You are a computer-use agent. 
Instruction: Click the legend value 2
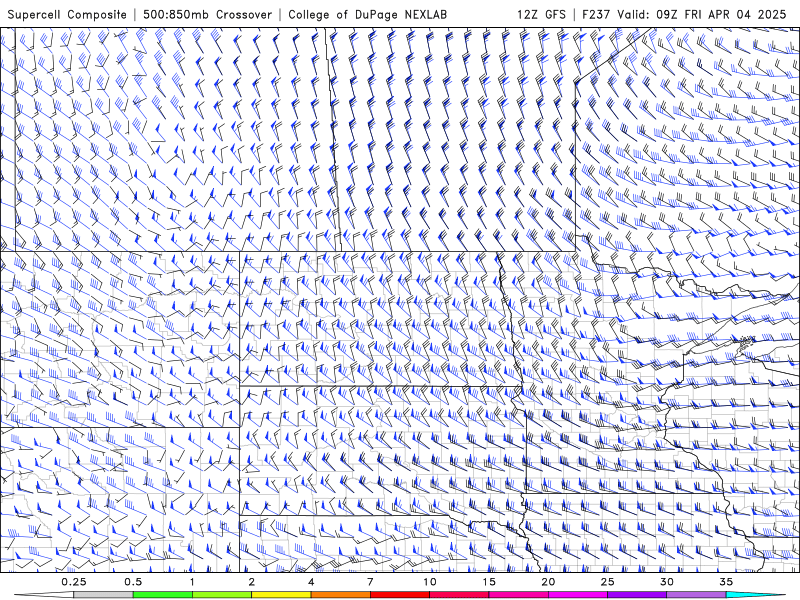coord(252,582)
